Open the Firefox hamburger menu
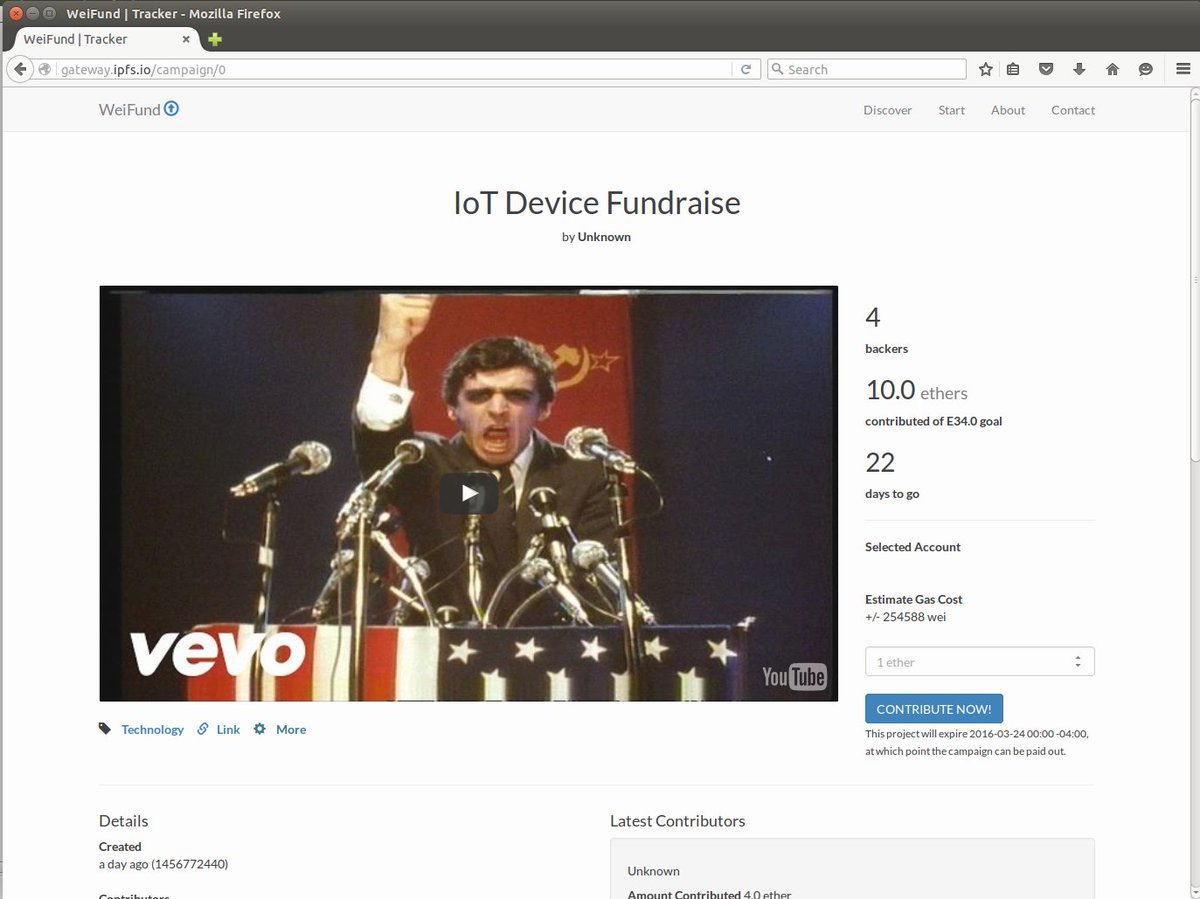 (x=1183, y=69)
